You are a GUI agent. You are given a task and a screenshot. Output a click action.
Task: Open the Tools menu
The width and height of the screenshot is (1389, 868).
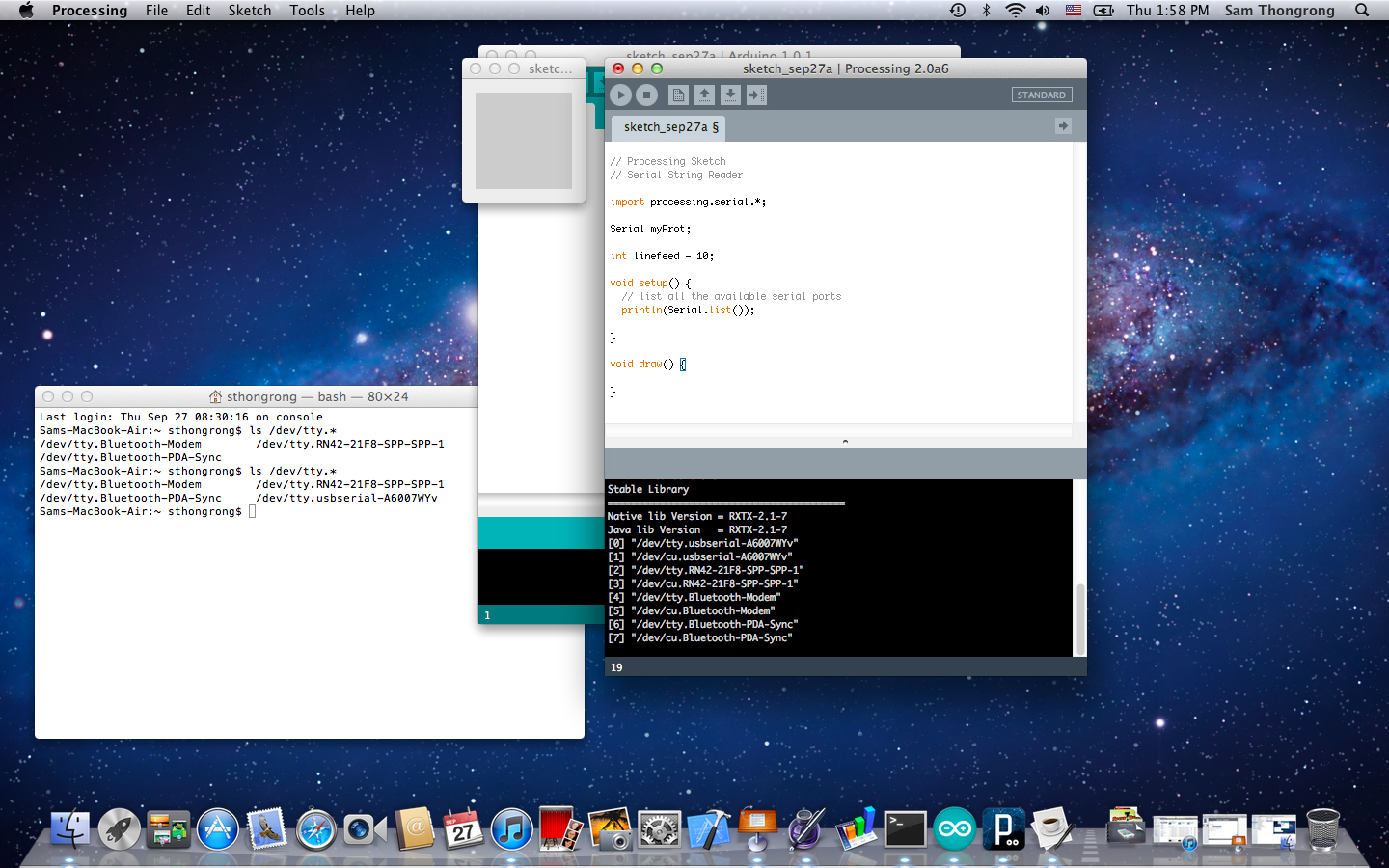[x=307, y=11]
